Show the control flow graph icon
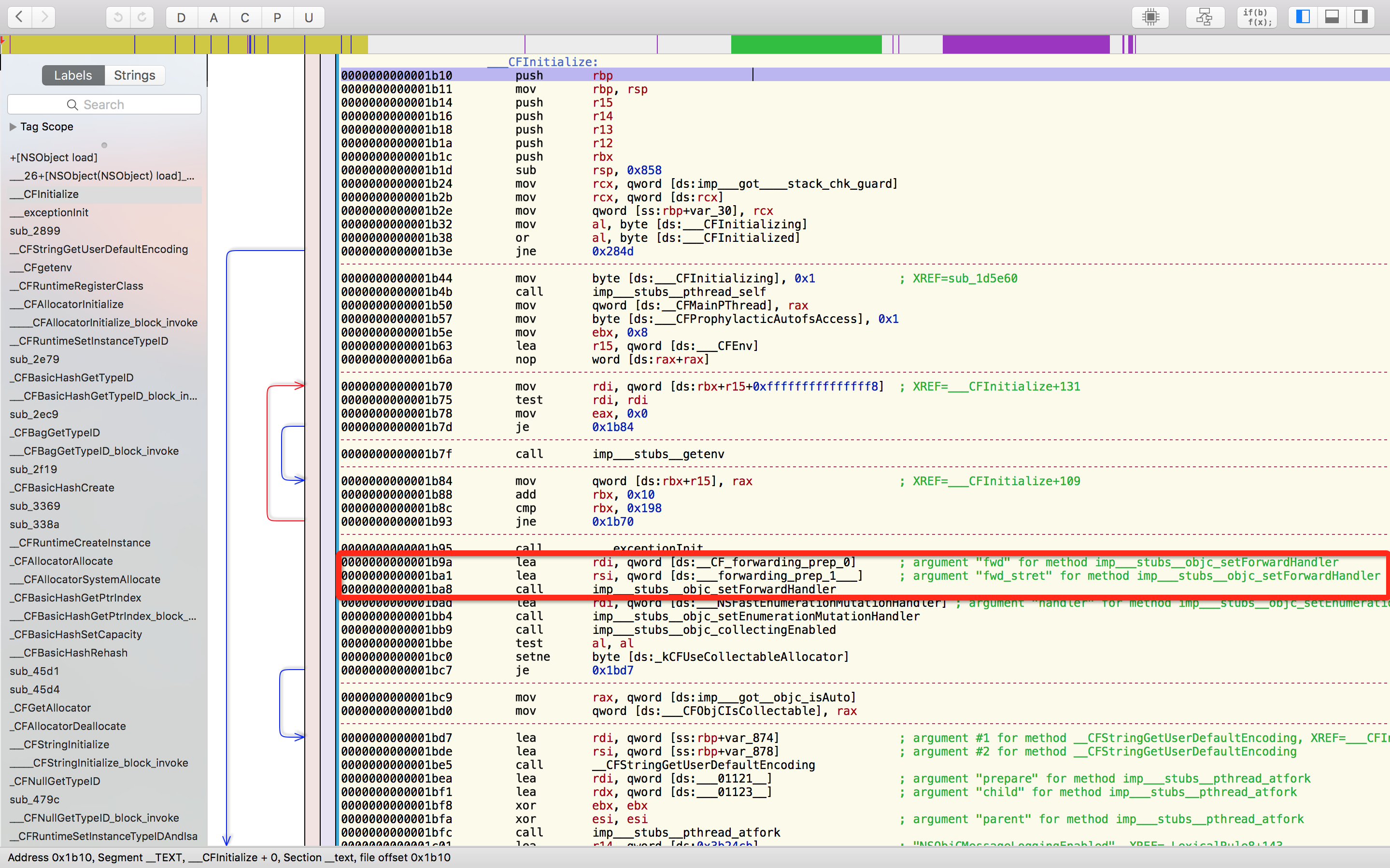The image size is (1390, 868). (x=1204, y=17)
